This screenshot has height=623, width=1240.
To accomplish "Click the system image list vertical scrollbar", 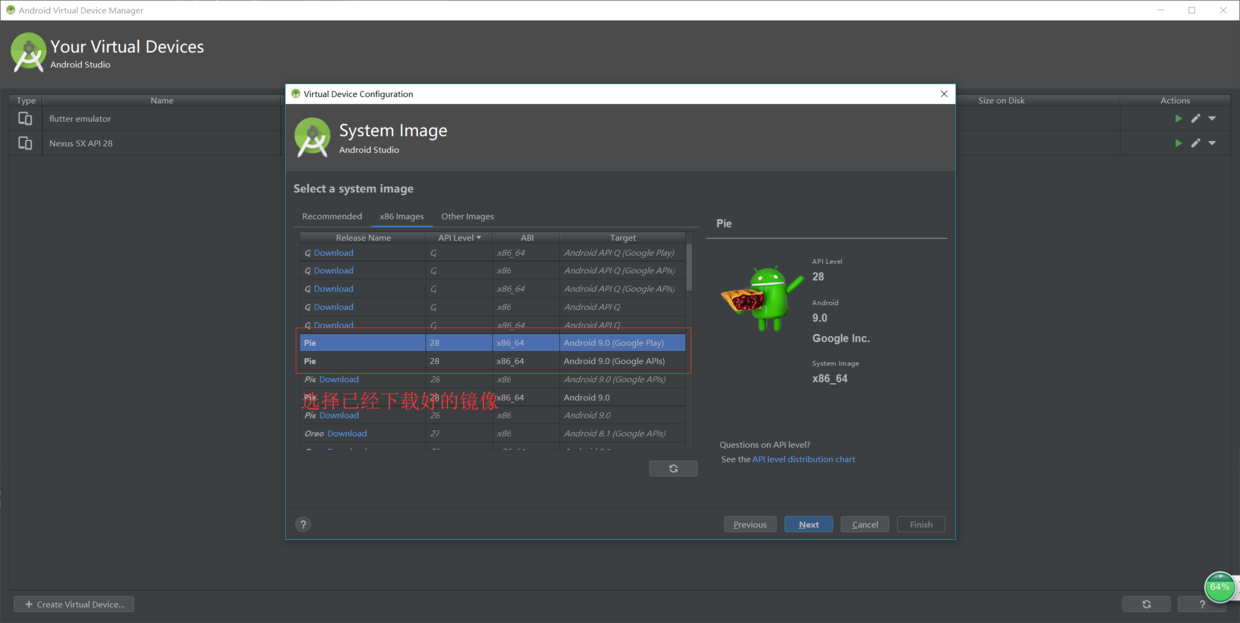I will 689,266.
